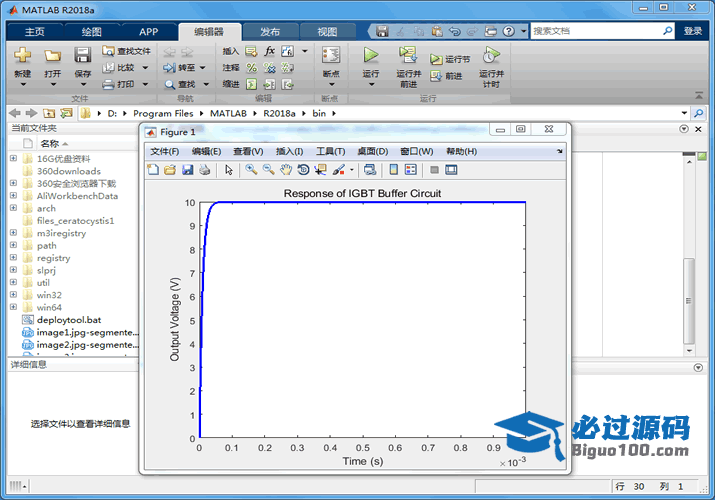Click the Compare (比较) button
The width and height of the screenshot is (715, 500).
119,67
